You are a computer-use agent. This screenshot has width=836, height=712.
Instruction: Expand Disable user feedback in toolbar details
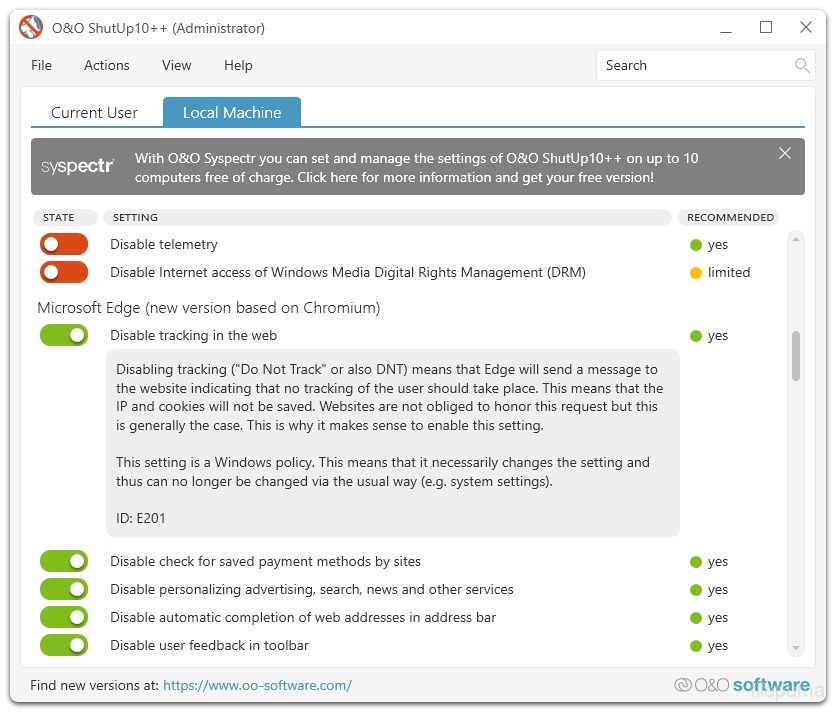coord(209,646)
